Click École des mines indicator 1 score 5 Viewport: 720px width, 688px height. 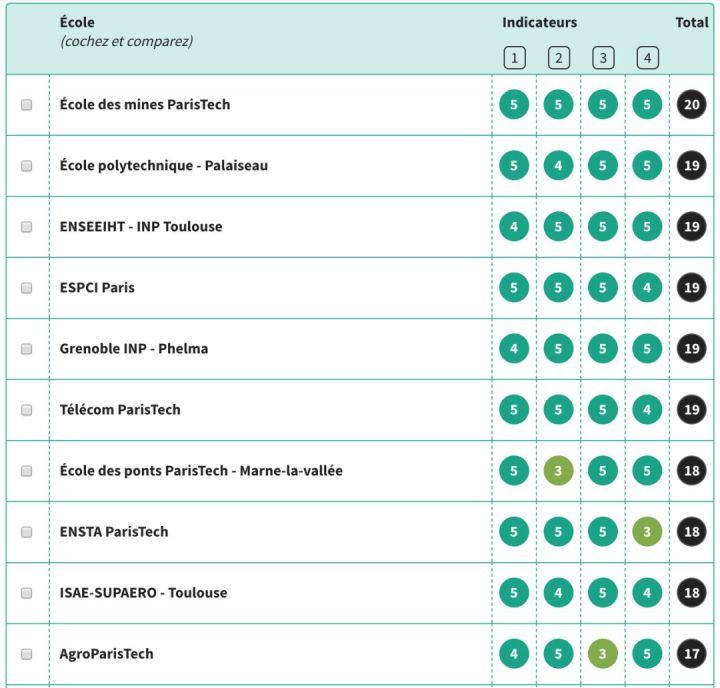click(514, 105)
